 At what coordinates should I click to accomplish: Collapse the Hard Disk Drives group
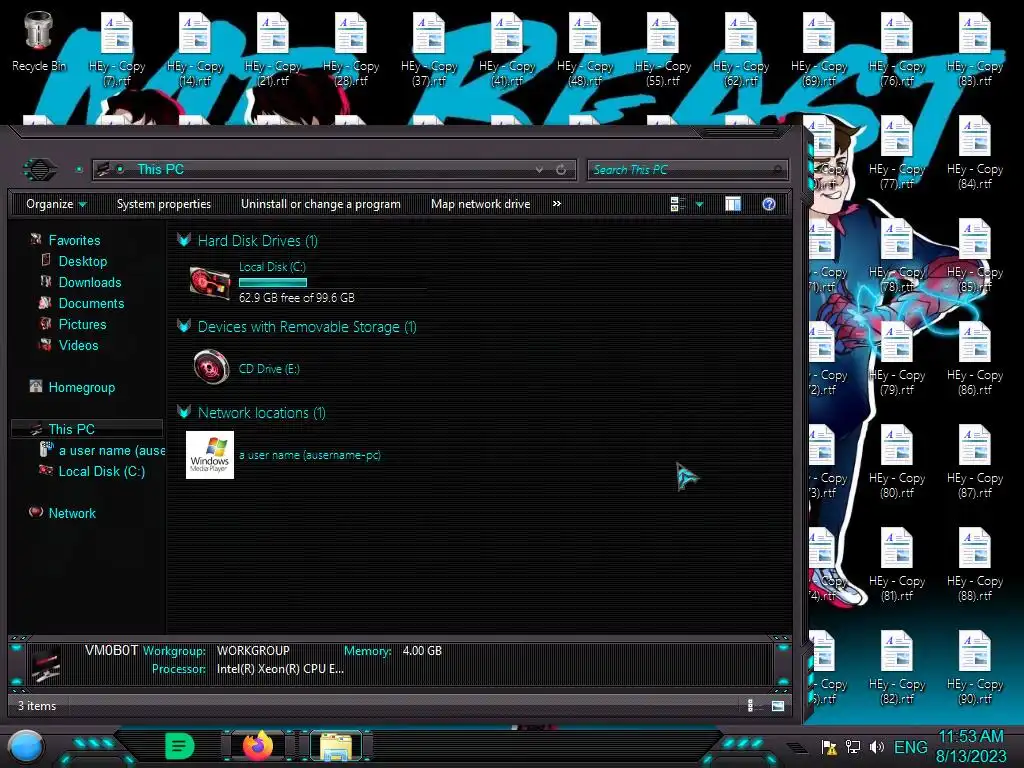pyautogui.click(x=184, y=240)
